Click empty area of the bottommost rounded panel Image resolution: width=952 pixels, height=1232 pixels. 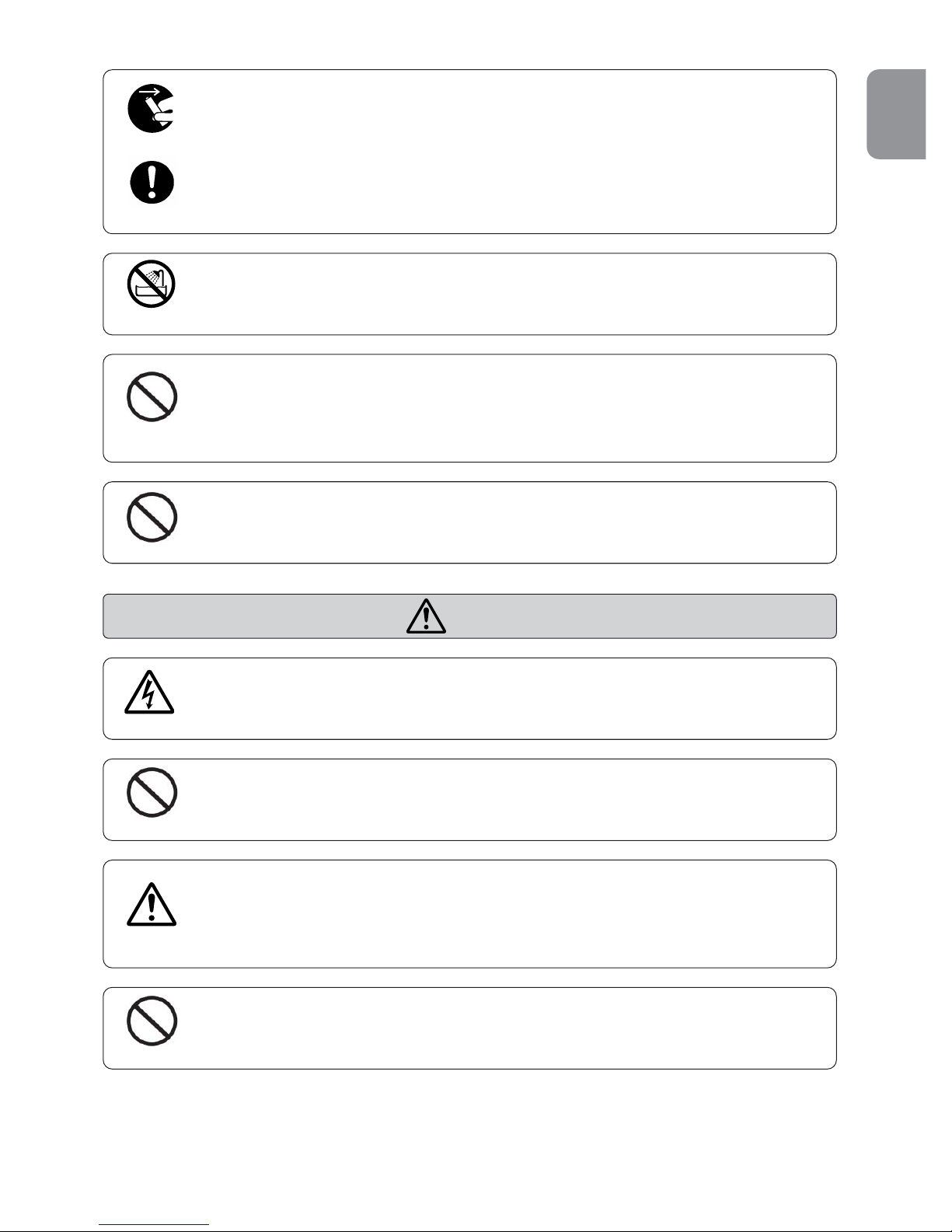coord(505,1028)
